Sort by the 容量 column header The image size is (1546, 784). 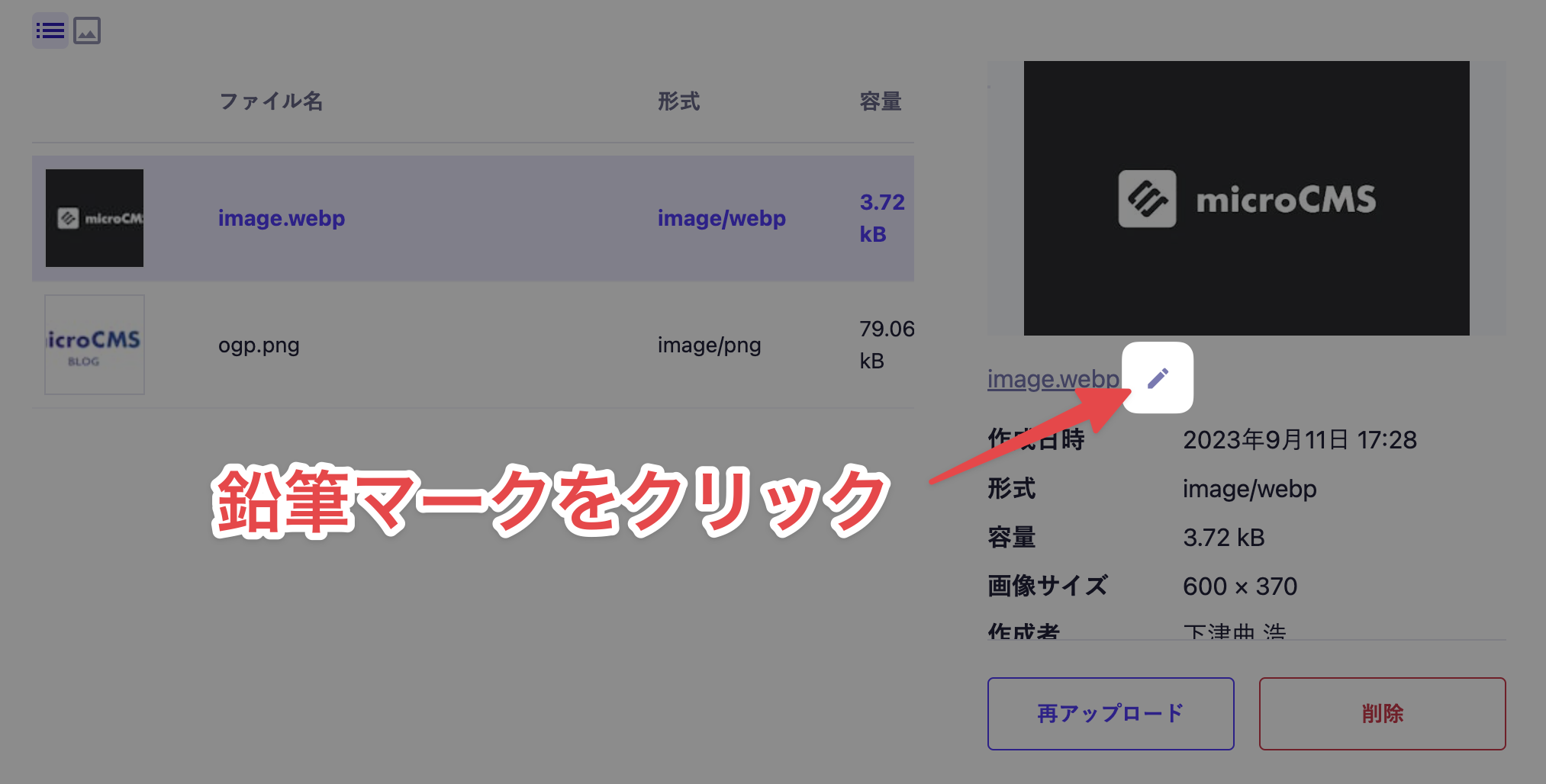pos(879,101)
